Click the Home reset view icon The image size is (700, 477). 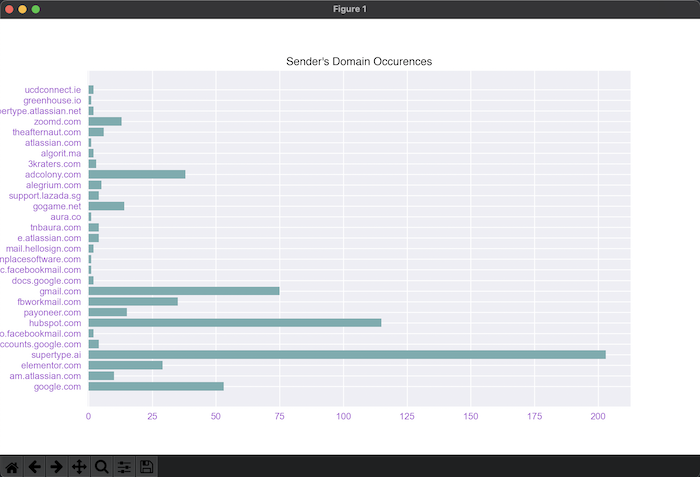click(12, 467)
